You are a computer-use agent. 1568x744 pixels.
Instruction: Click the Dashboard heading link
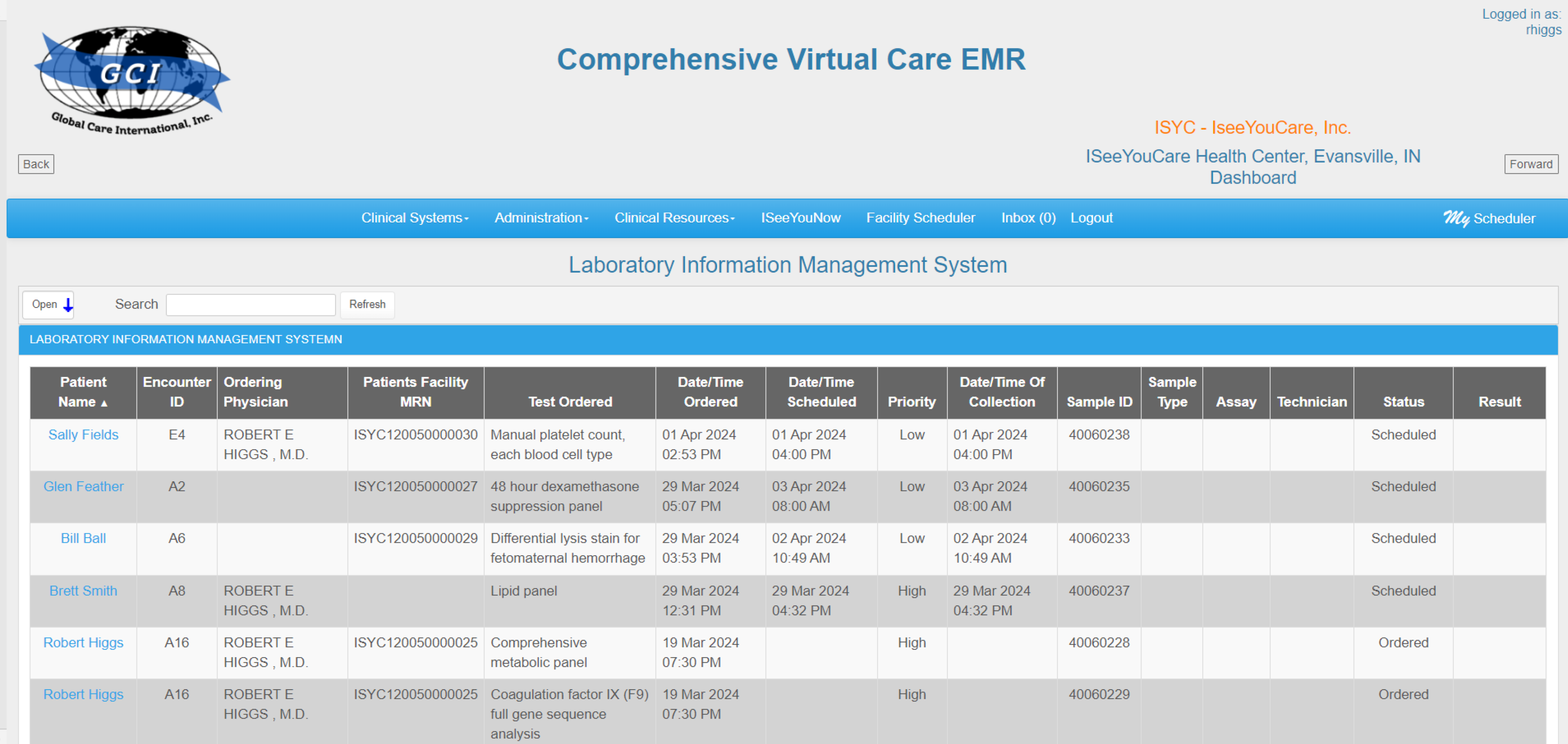click(x=1253, y=178)
